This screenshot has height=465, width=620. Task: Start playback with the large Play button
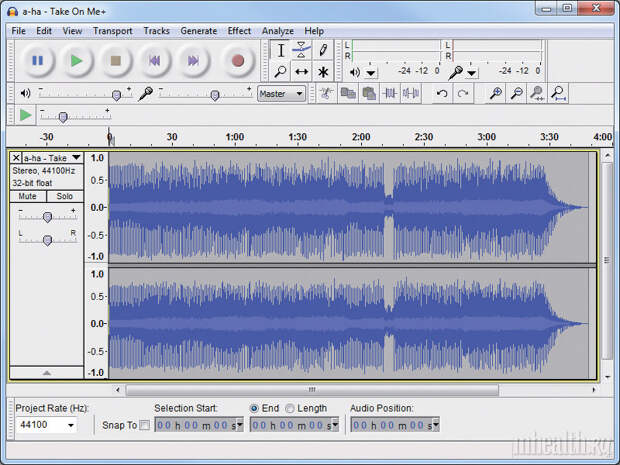76,60
